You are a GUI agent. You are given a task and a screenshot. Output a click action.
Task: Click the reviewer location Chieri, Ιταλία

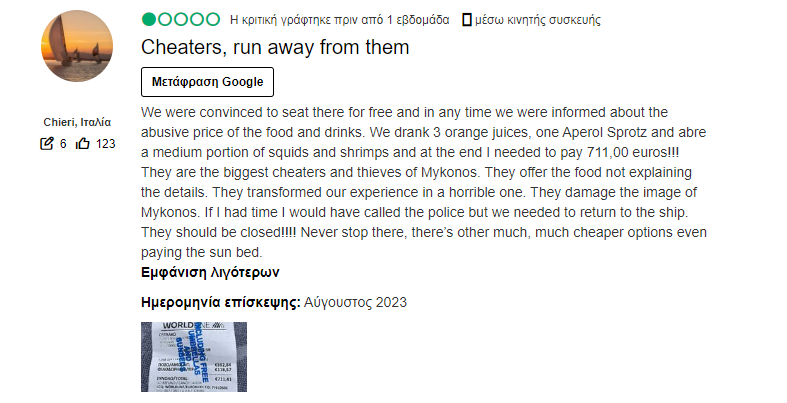(77, 122)
